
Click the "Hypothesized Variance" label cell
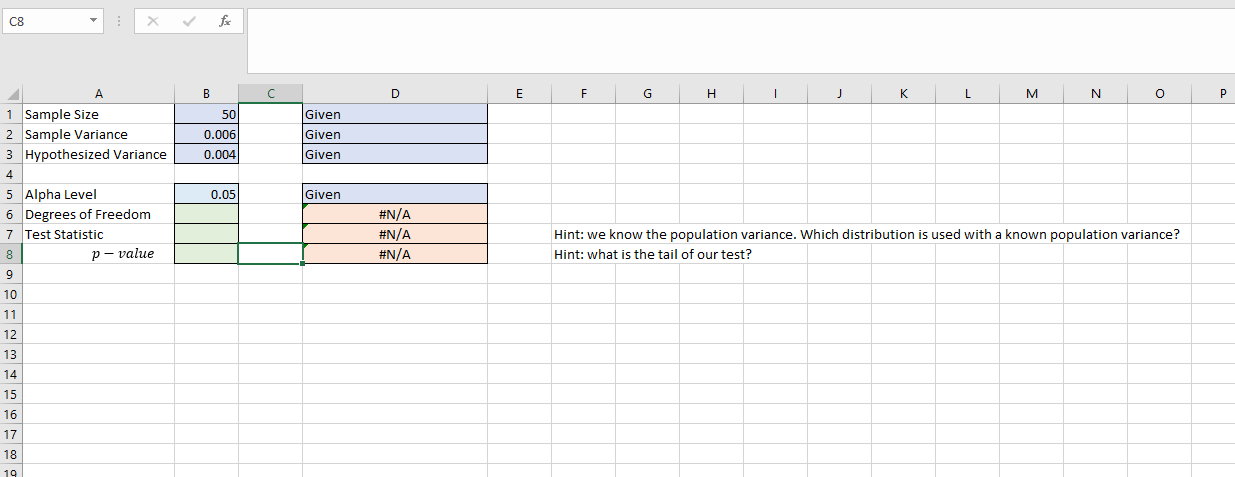tap(96, 154)
